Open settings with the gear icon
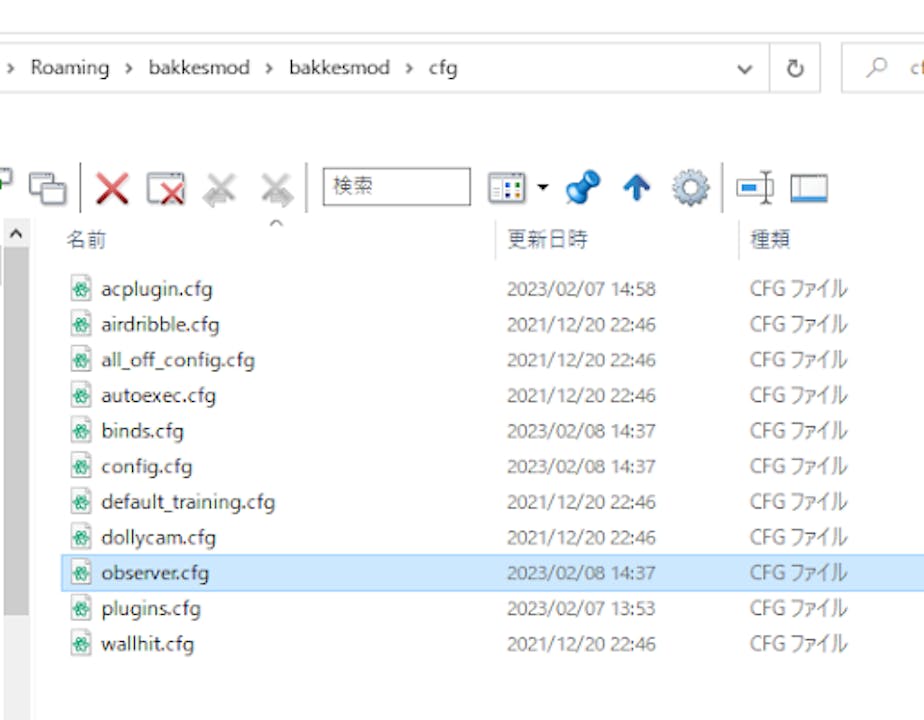This screenshot has height=720, width=924. point(690,187)
